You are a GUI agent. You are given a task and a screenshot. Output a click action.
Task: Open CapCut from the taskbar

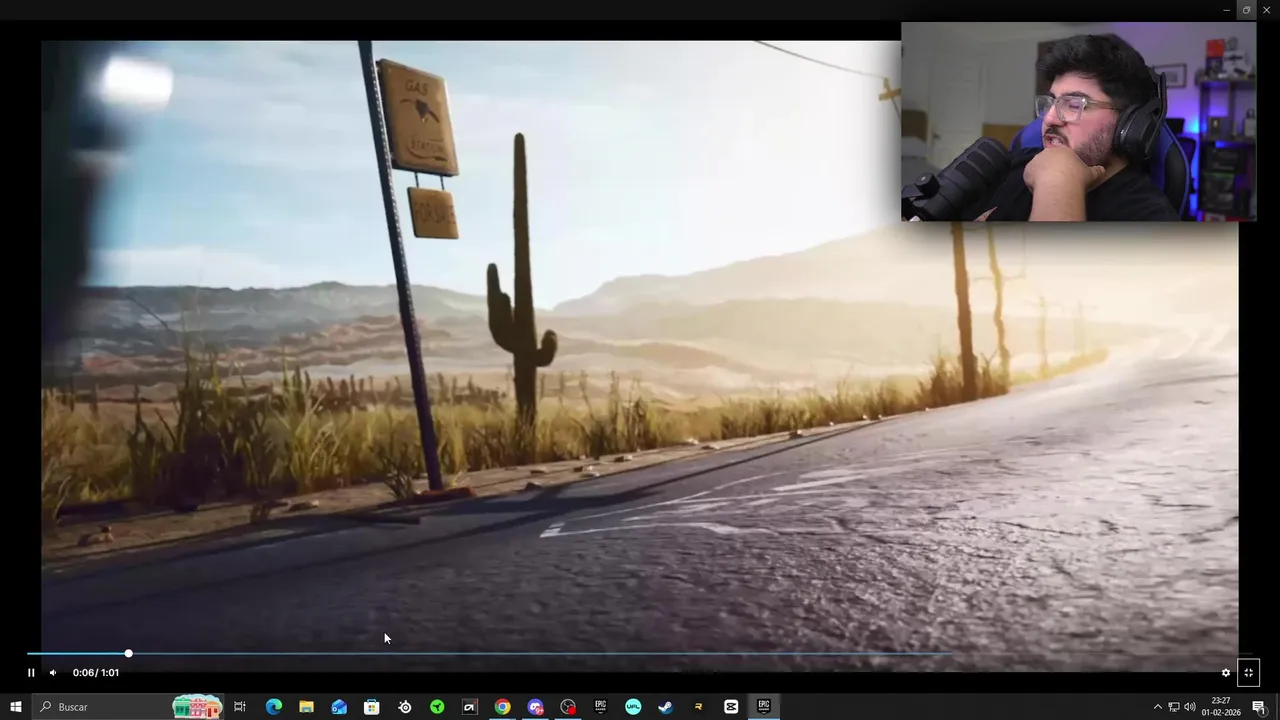(731, 707)
